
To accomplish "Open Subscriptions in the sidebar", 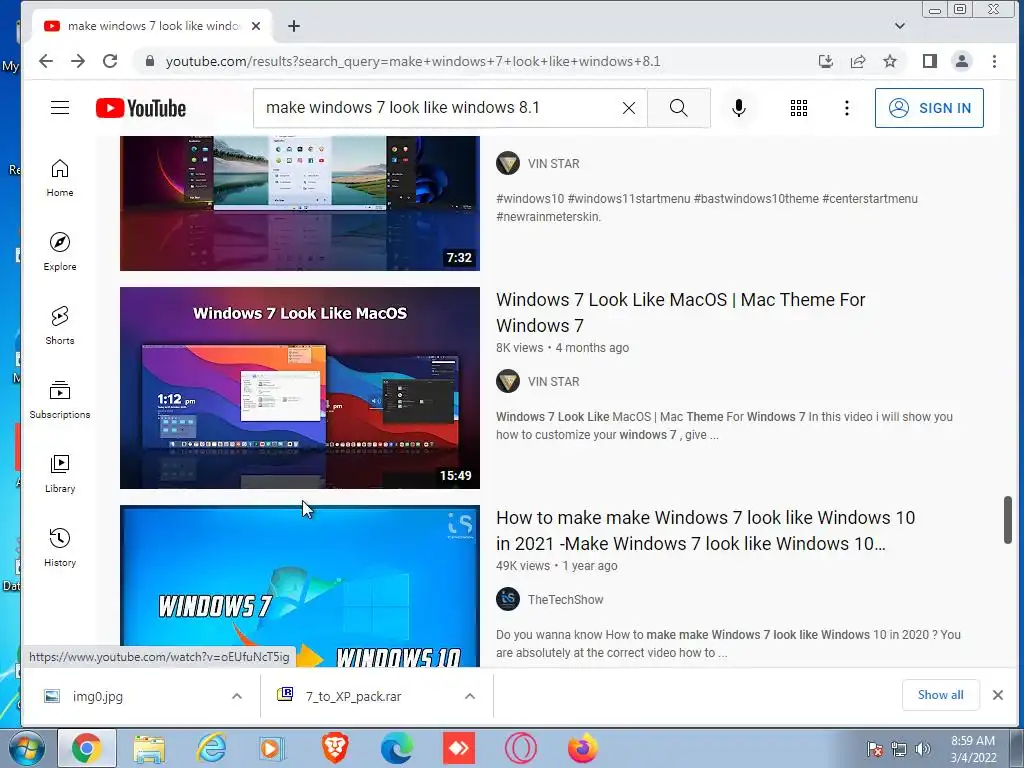I will 60,400.
